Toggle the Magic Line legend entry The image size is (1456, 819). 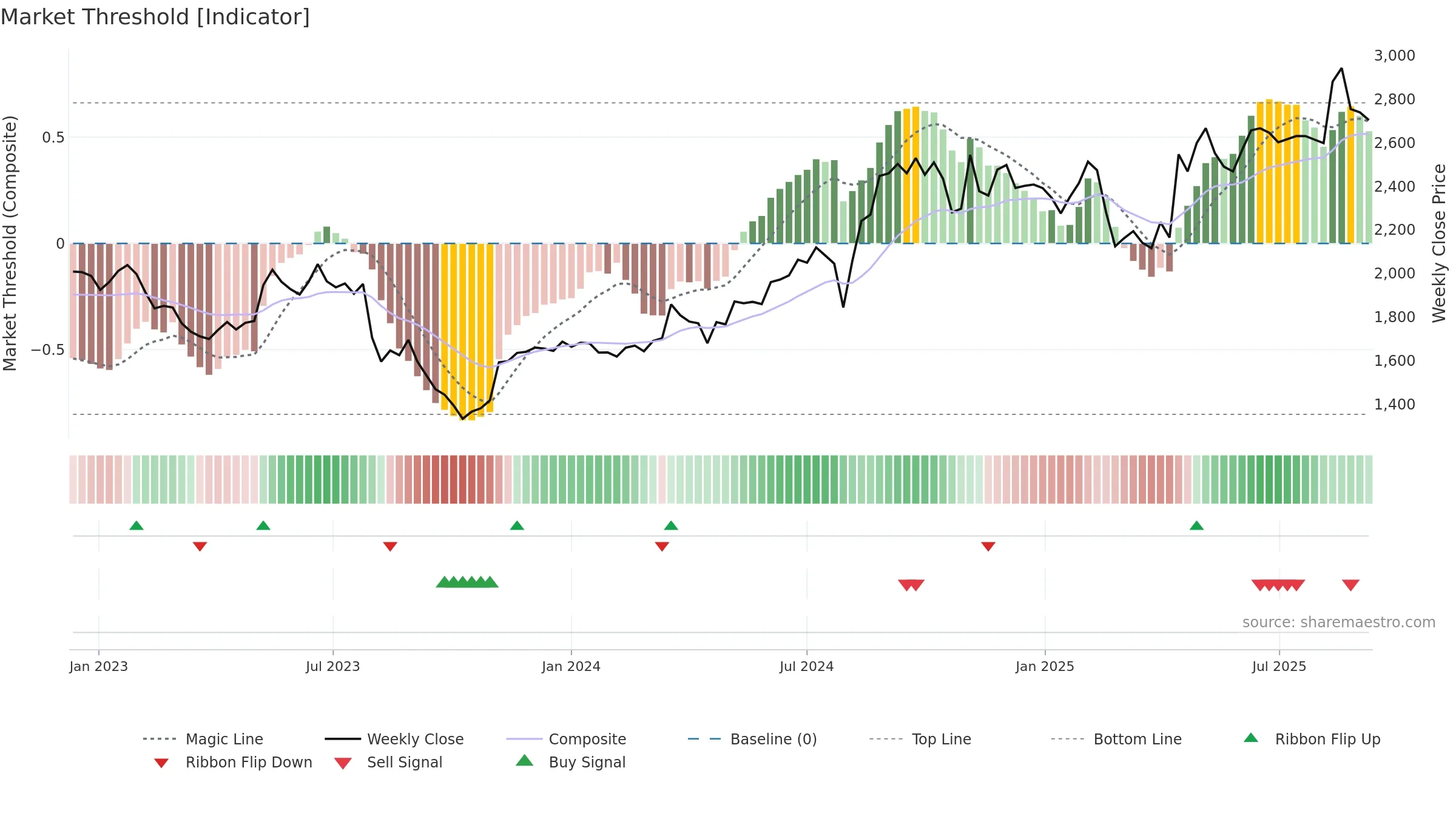pos(203,739)
